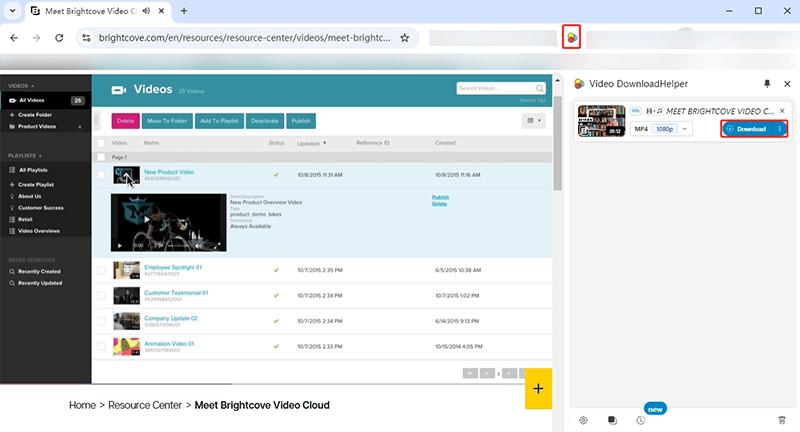
Task: Dismiss the Meet Brightcove video entry
Action: point(782,110)
